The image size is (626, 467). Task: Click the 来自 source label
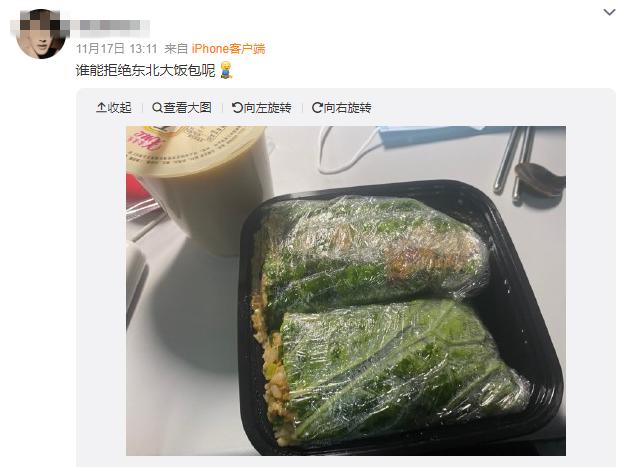click(176, 49)
